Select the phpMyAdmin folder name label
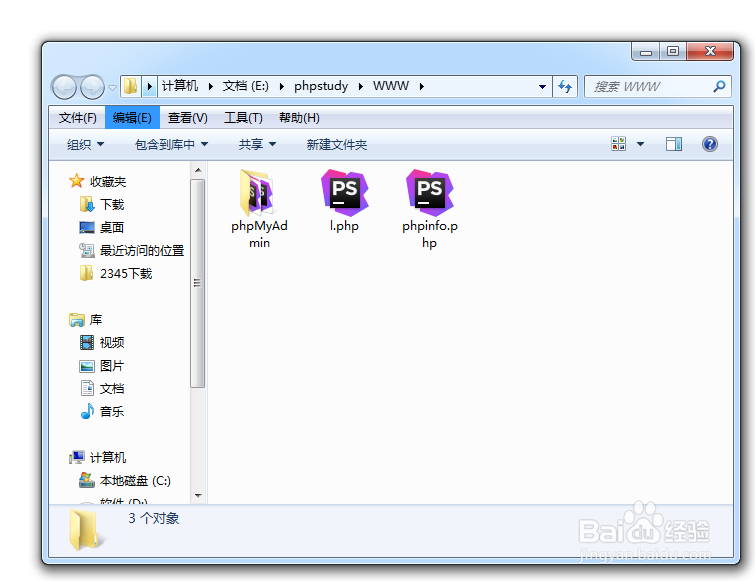The width and height of the screenshot is (755, 581). (x=259, y=234)
